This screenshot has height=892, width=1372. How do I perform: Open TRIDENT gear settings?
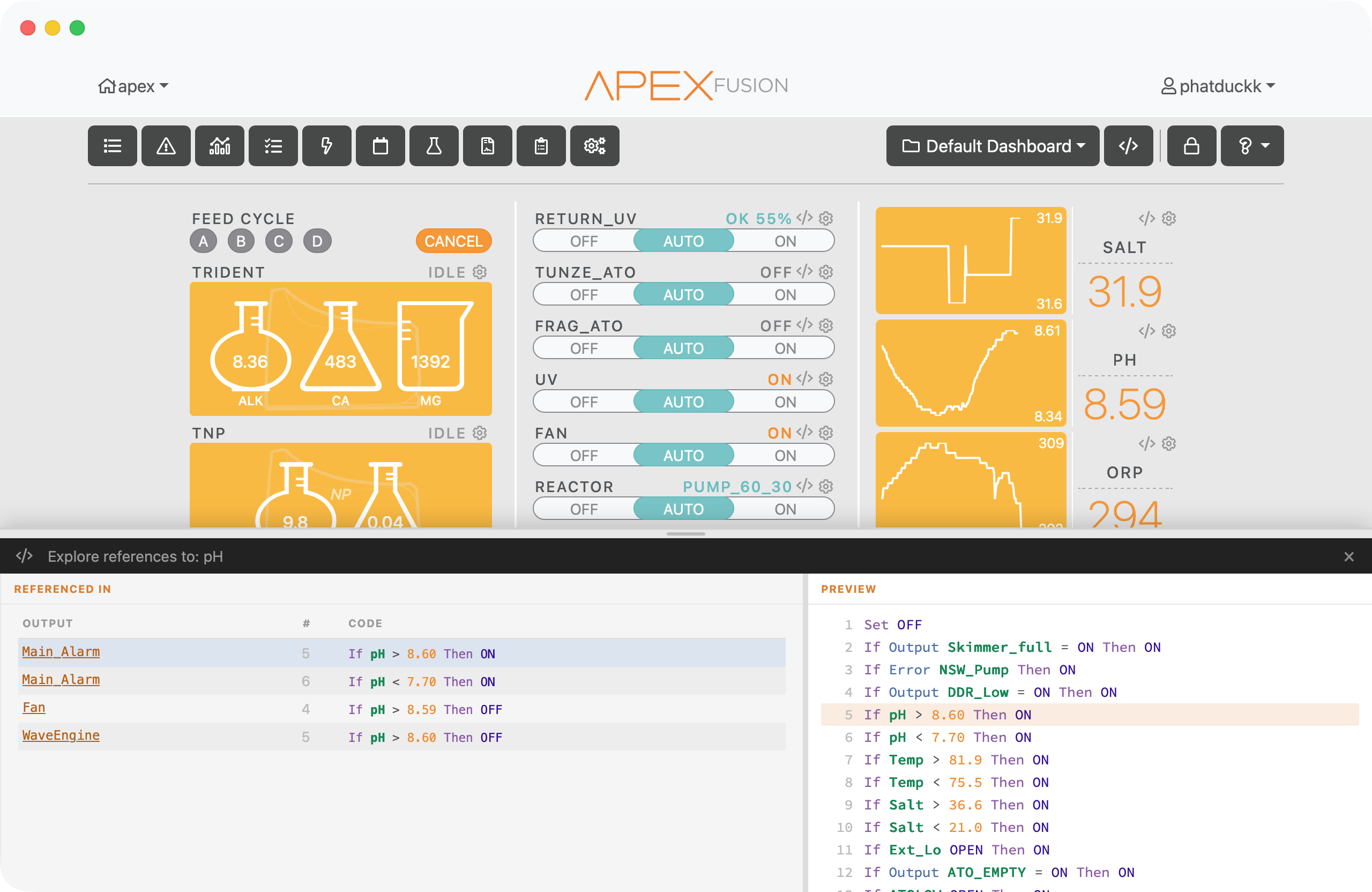[x=480, y=272]
